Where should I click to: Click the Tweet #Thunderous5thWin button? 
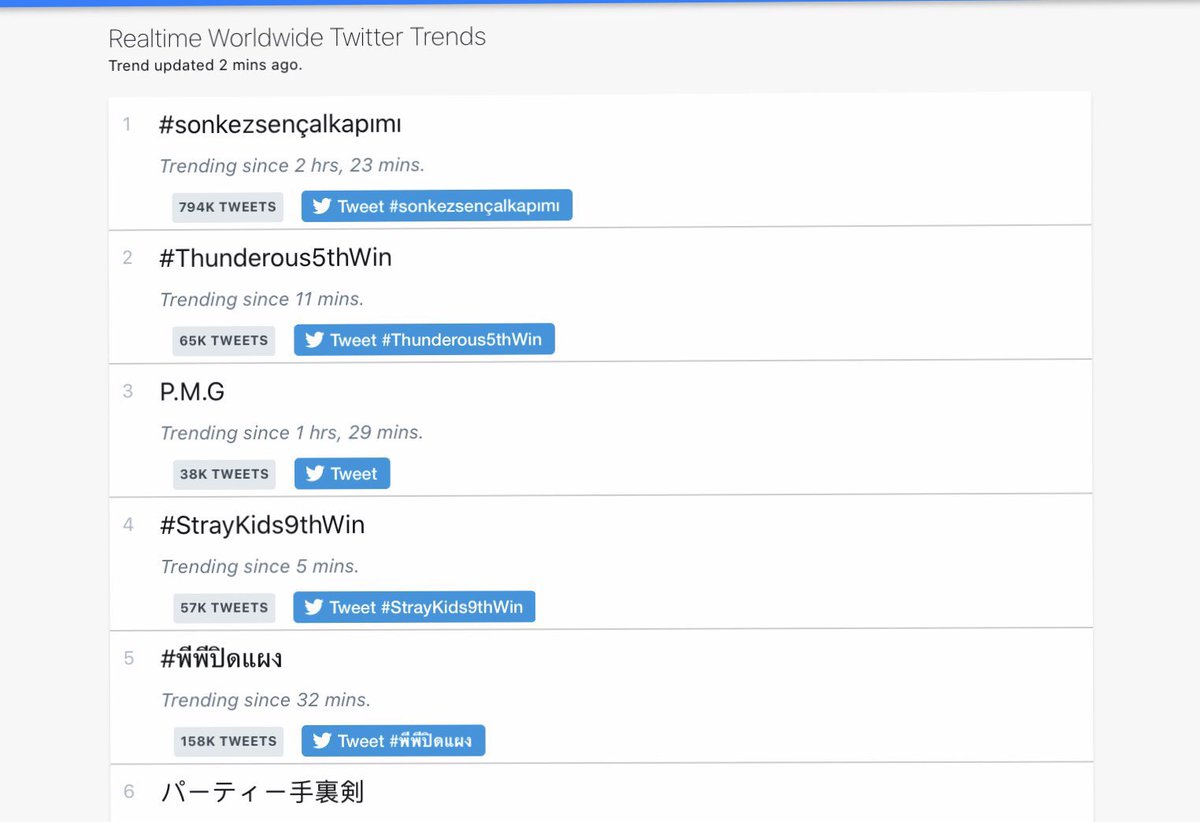424,340
